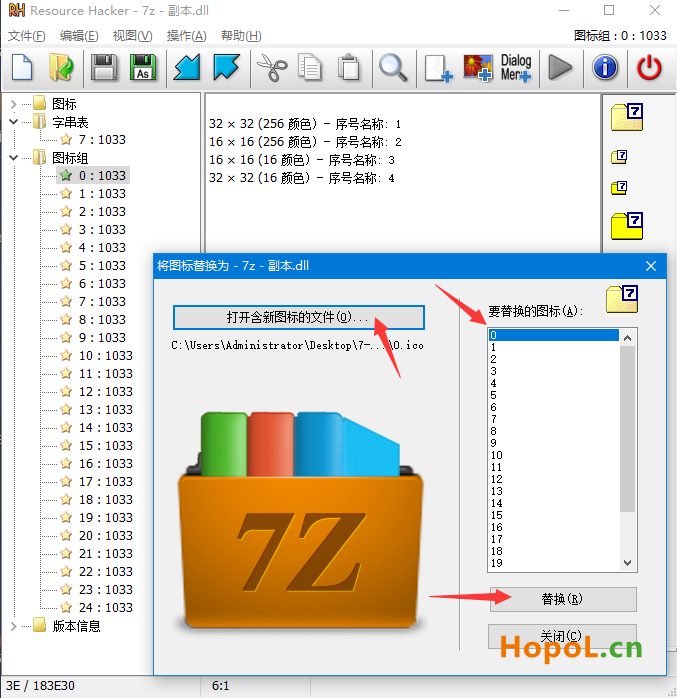Select icon group 24 : 1033
This screenshot has width=677, height=698.
(105, 608)
